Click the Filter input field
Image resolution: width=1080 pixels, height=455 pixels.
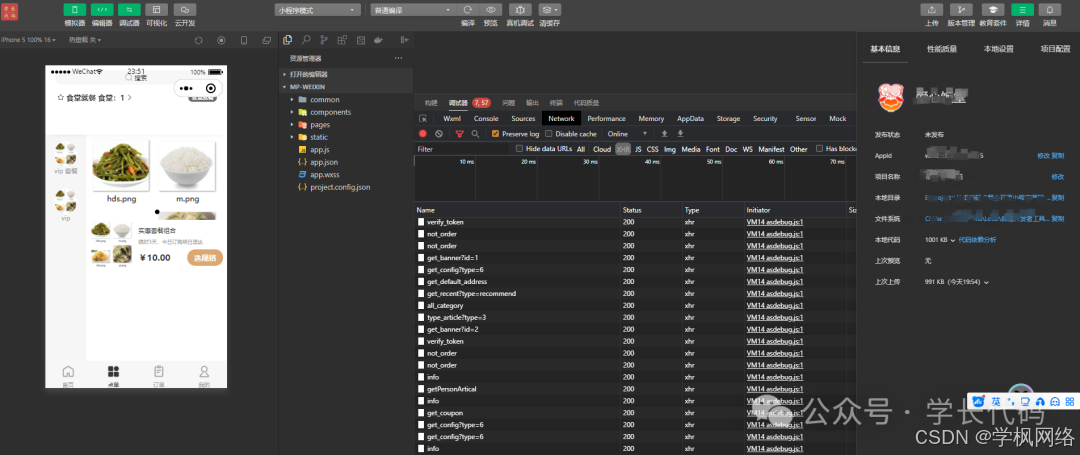[463, 149]
